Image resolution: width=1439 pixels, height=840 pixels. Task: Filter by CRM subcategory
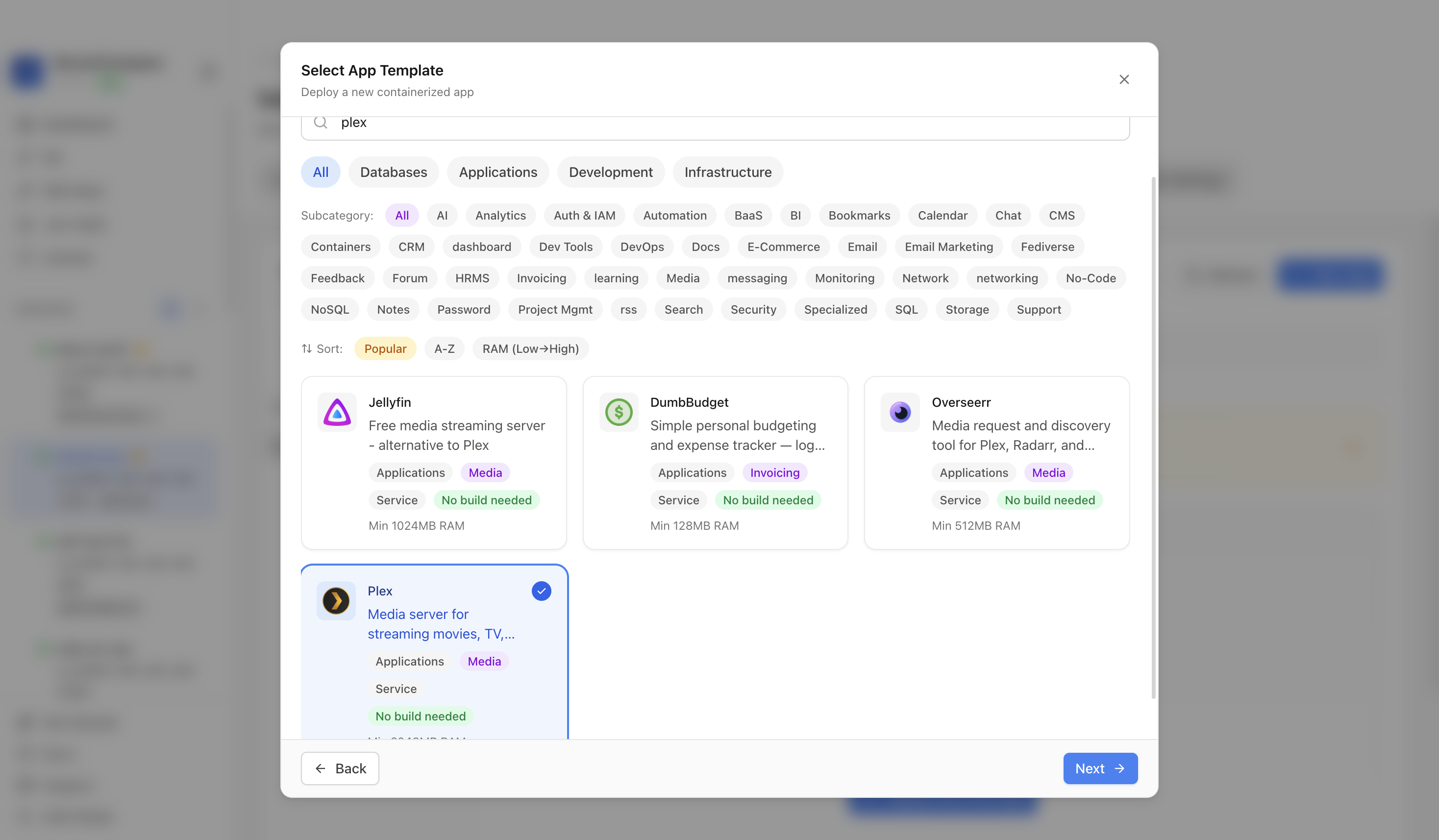coord(411,247)
